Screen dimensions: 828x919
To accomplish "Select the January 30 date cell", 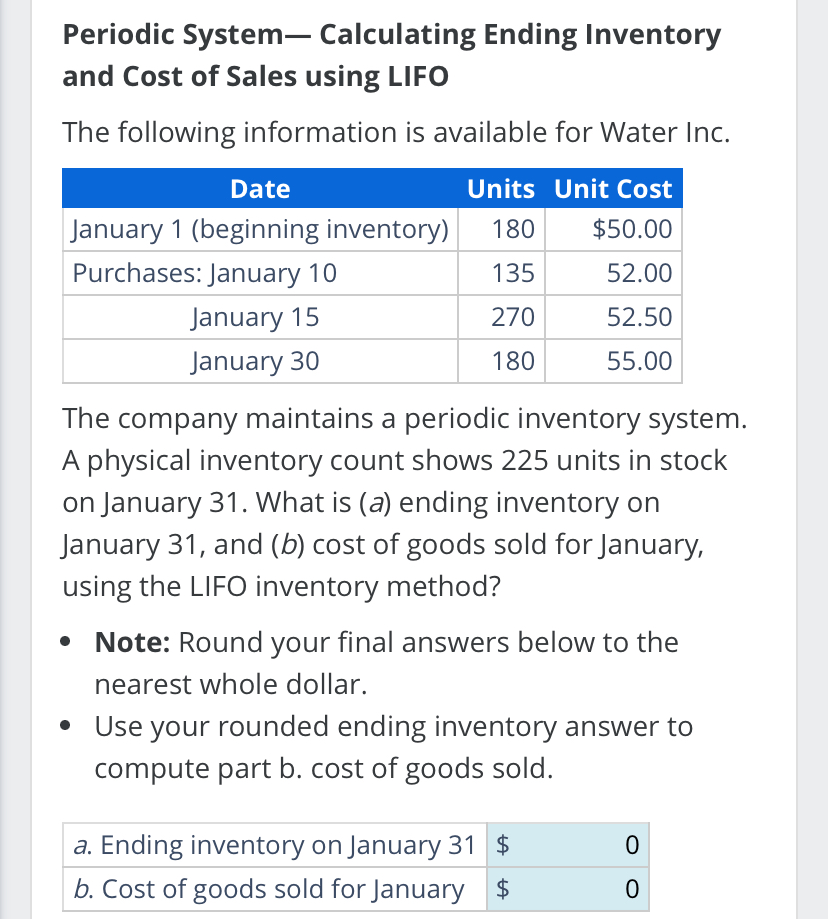I will (255, 361).
